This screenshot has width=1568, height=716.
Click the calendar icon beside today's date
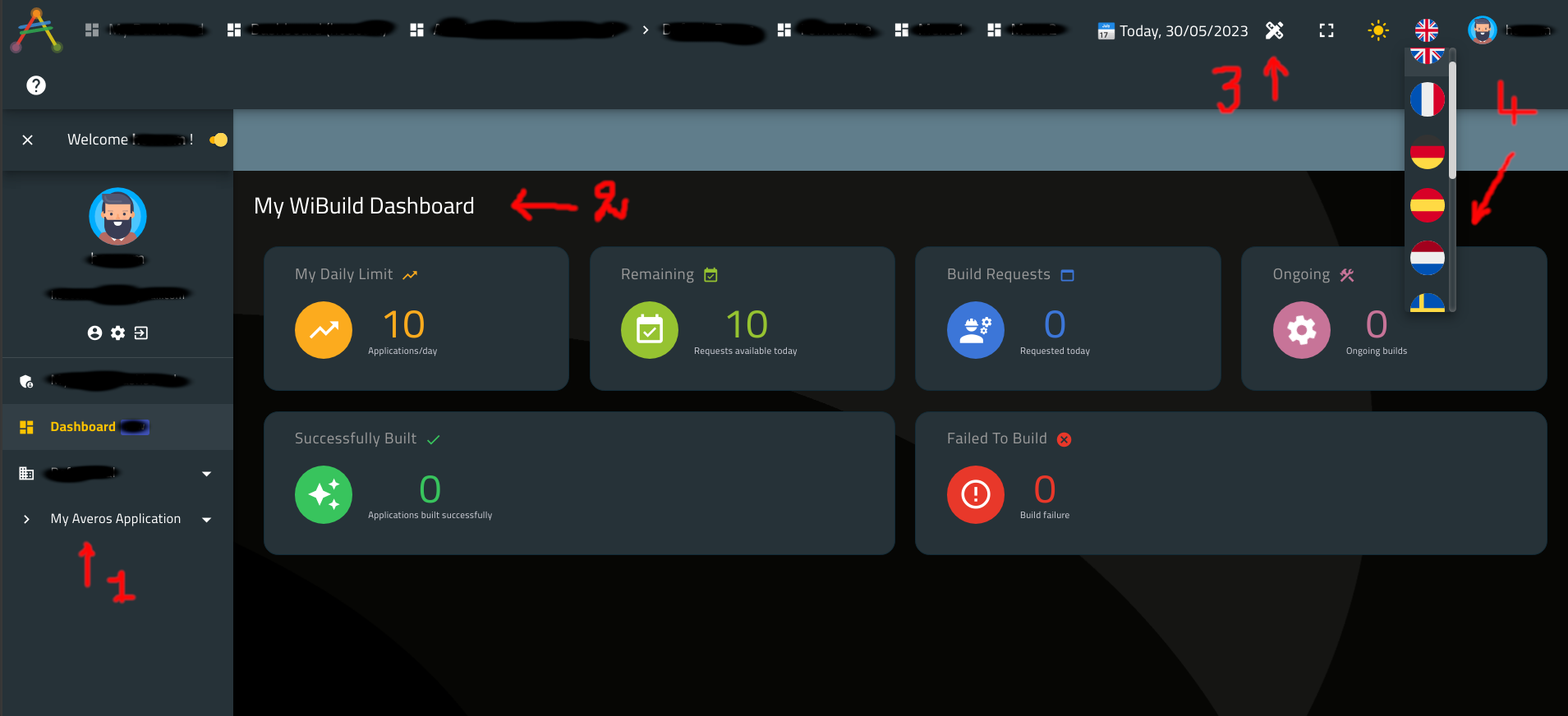pos(1106,31)
